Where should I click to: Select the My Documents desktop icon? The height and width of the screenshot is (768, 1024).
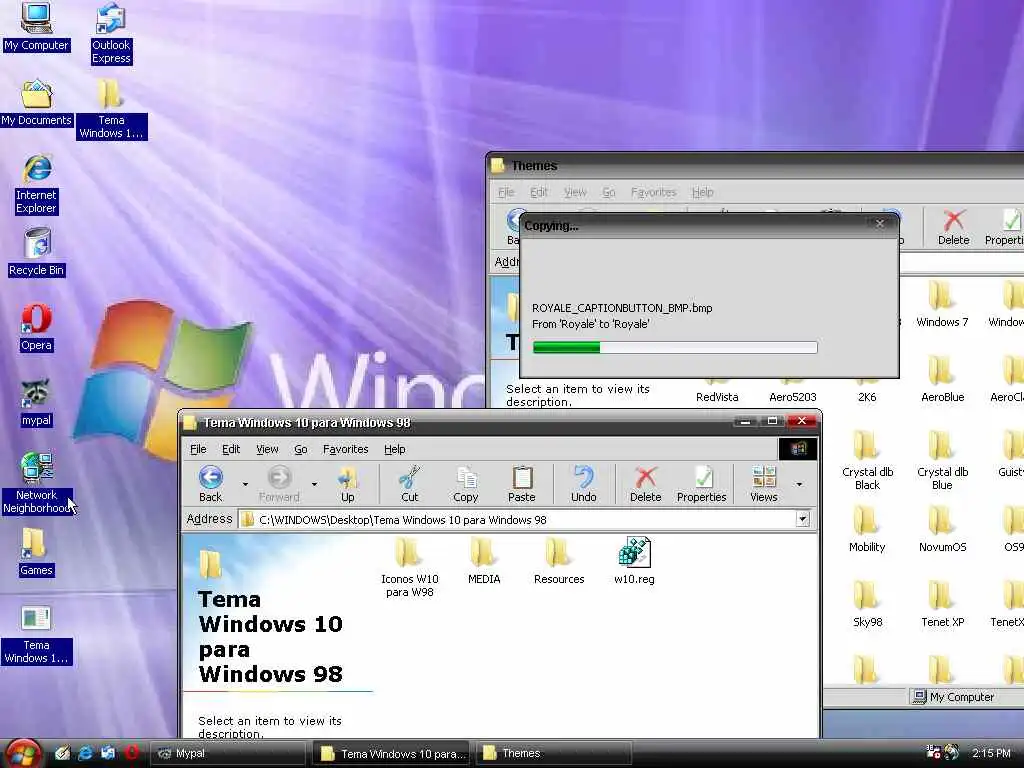(36, 103)
